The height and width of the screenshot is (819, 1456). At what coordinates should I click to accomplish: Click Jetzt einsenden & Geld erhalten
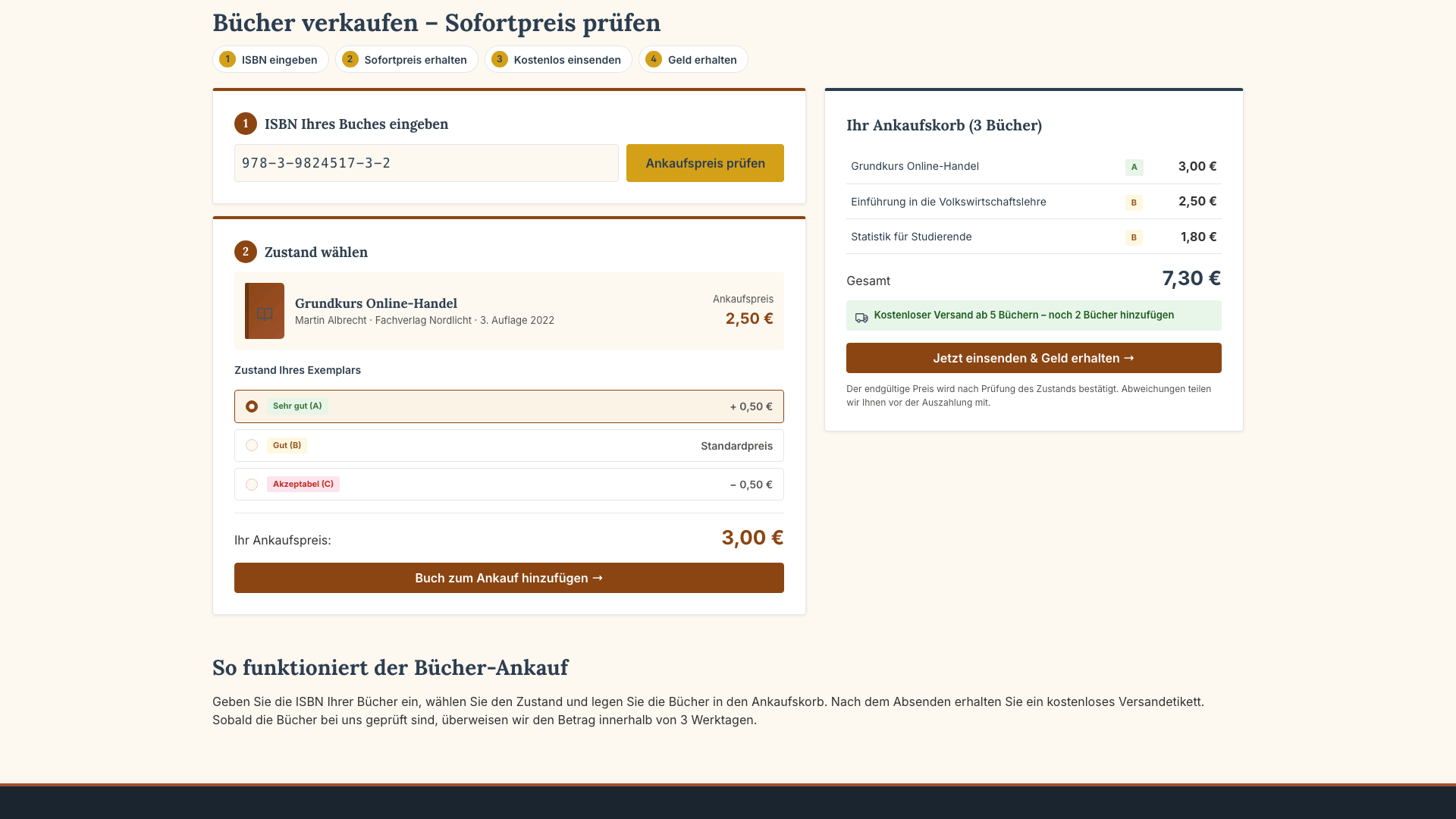pyautogui.click(x=1034, y=358)
